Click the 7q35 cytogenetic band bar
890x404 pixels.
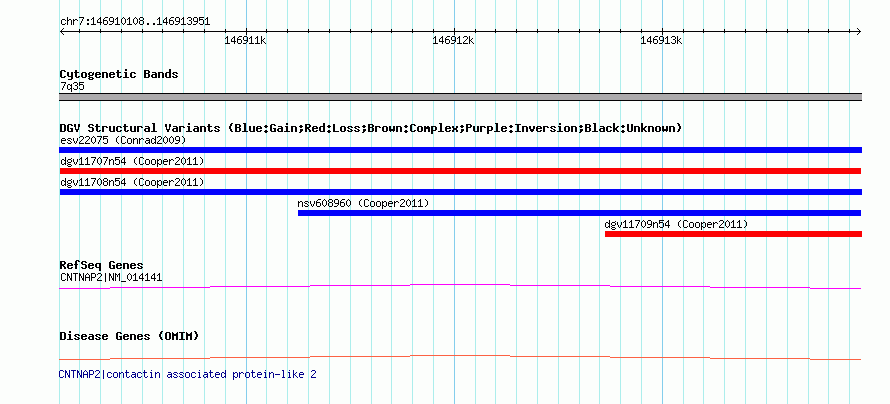coord(460,97)
